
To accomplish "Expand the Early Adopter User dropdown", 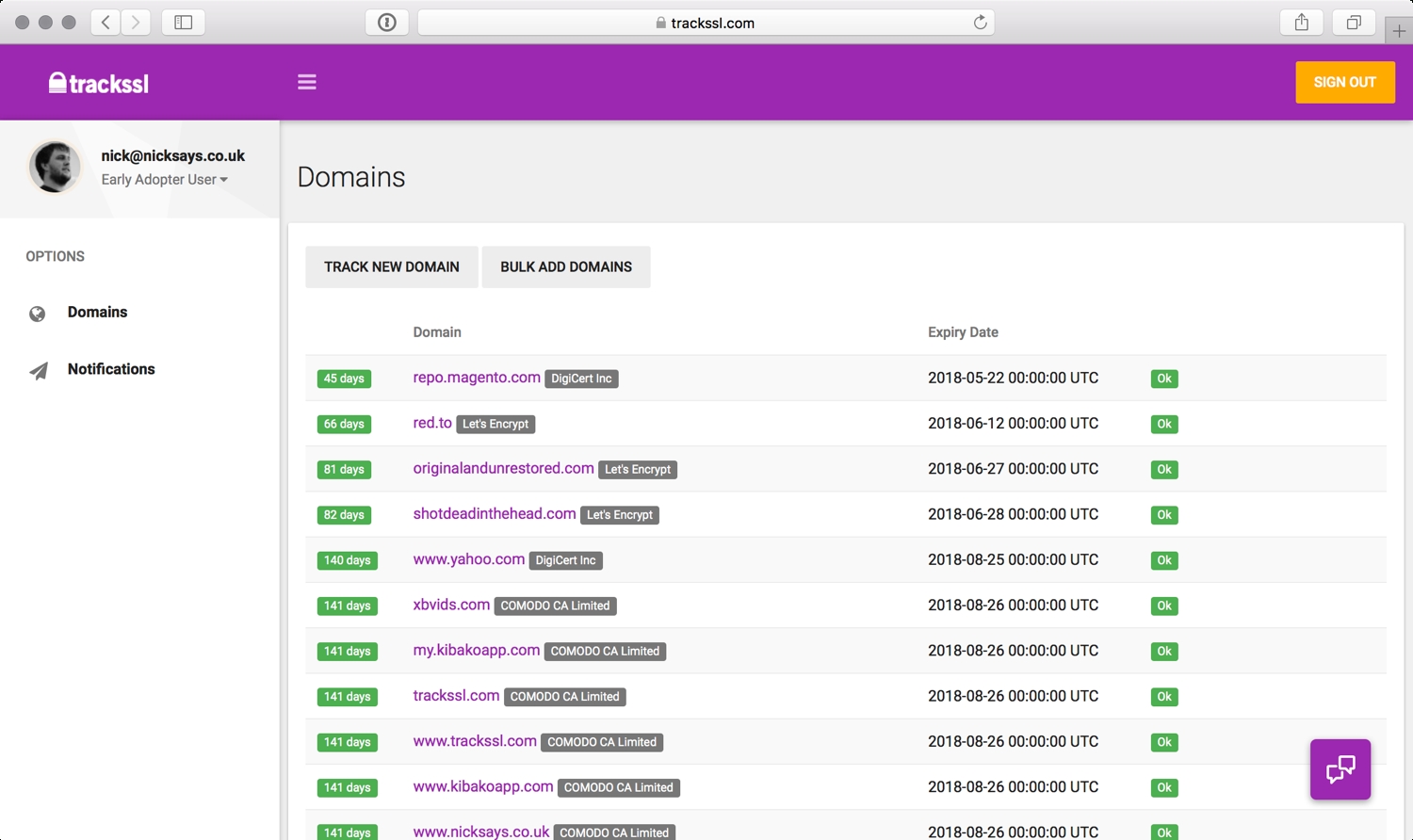I will click(165, 180).
